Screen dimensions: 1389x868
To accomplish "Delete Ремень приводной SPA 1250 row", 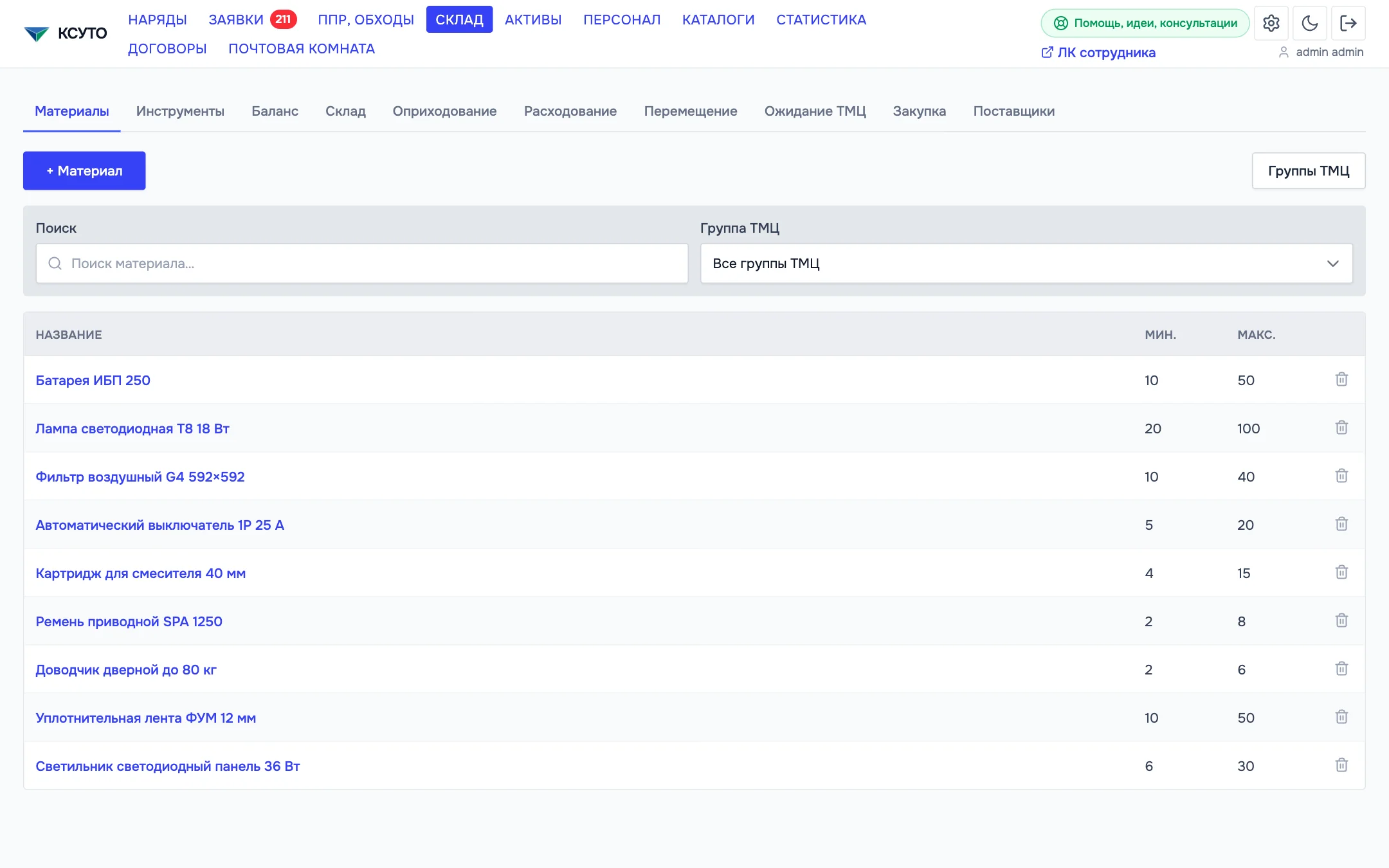I will click(x=1341, y=620).
